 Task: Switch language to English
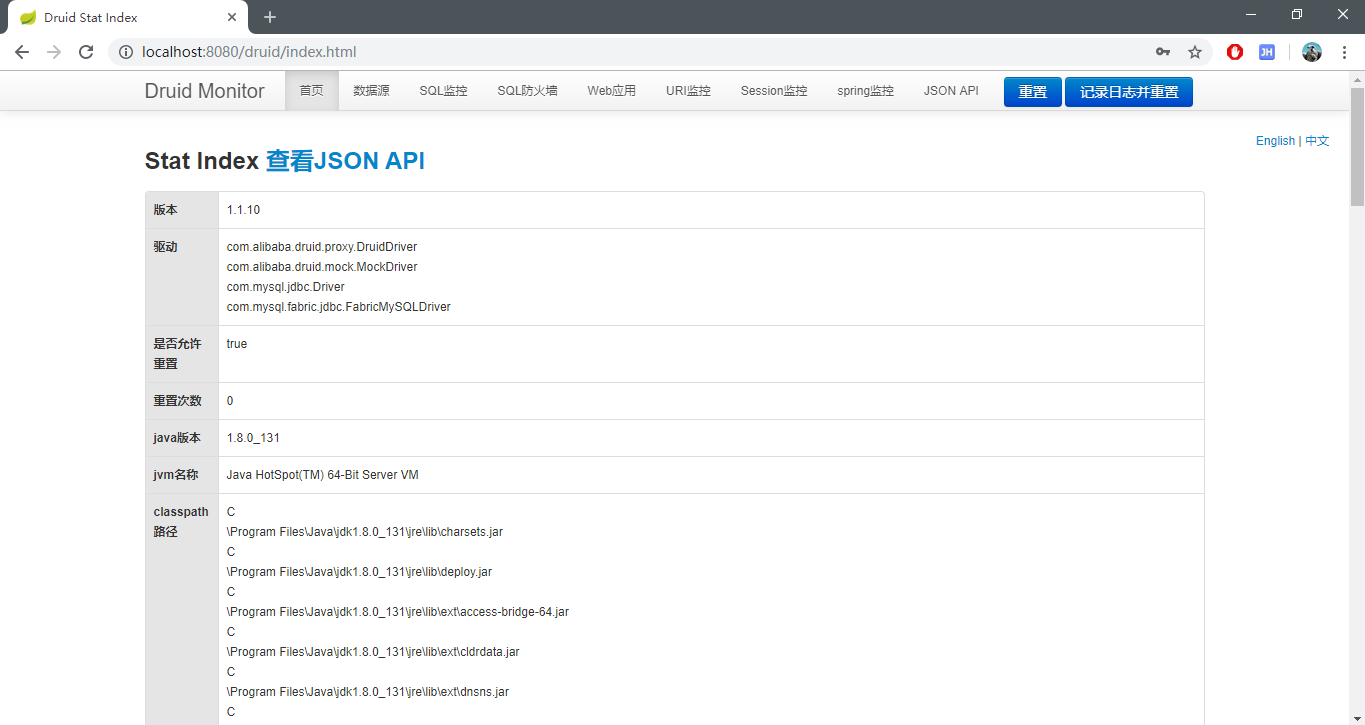(1275, 141)
